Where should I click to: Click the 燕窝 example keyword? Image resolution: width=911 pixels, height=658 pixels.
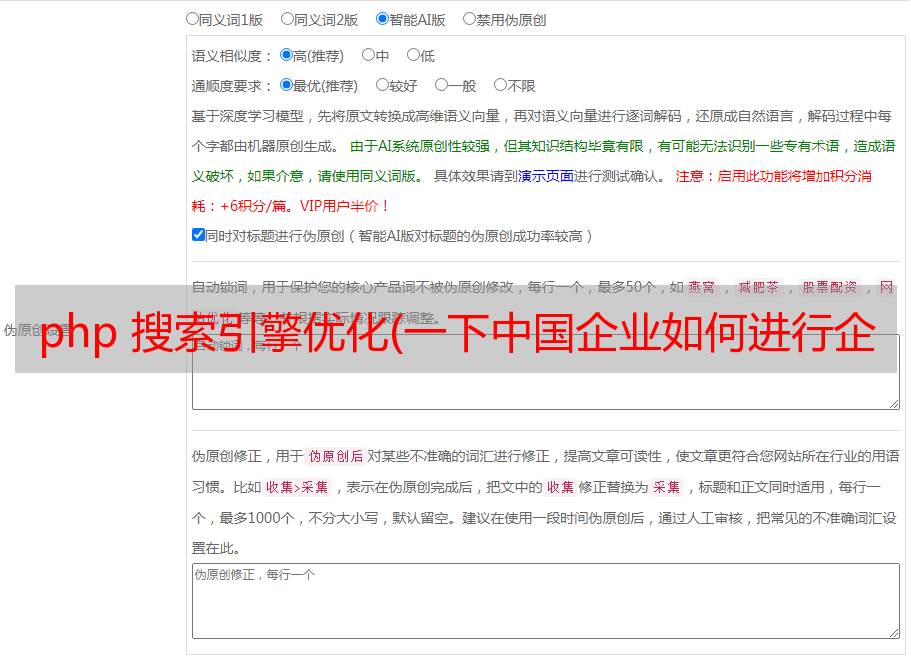(x=702, y=287)
